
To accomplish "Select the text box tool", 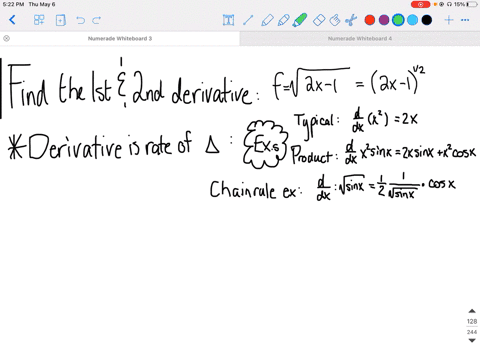I will [x=228, y=20].
